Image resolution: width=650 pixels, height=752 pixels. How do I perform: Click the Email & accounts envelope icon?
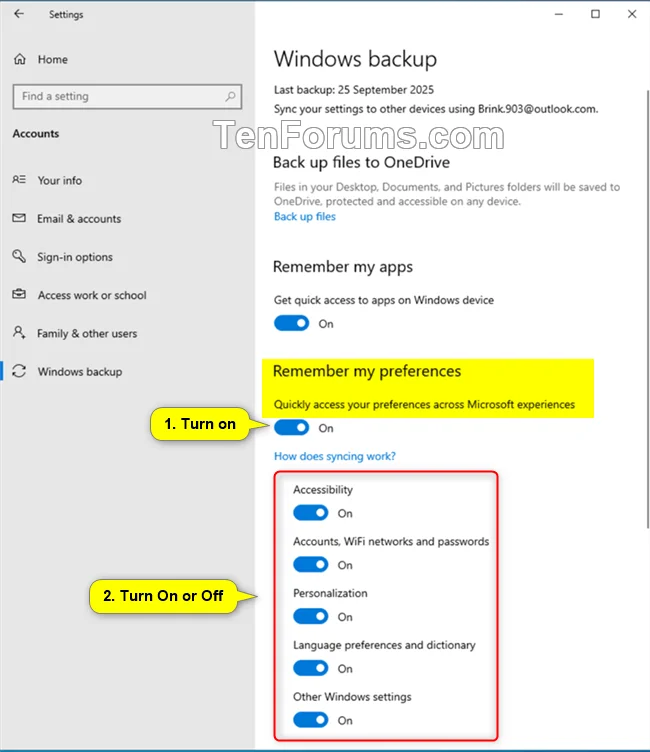pyautogui.click(x=19, y=218)
